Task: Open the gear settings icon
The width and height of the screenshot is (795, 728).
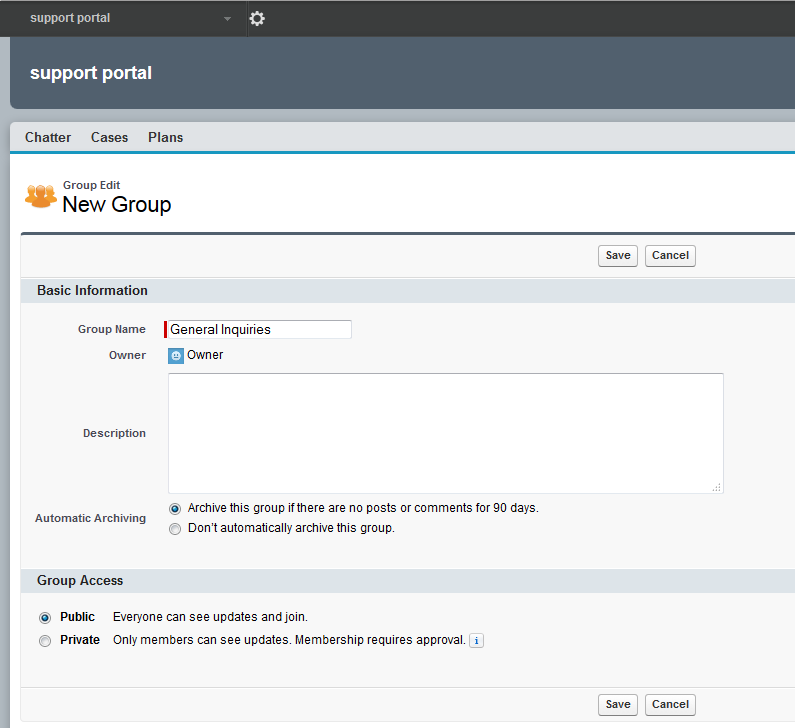Action: pyautogui.click(x=257, y=19)
